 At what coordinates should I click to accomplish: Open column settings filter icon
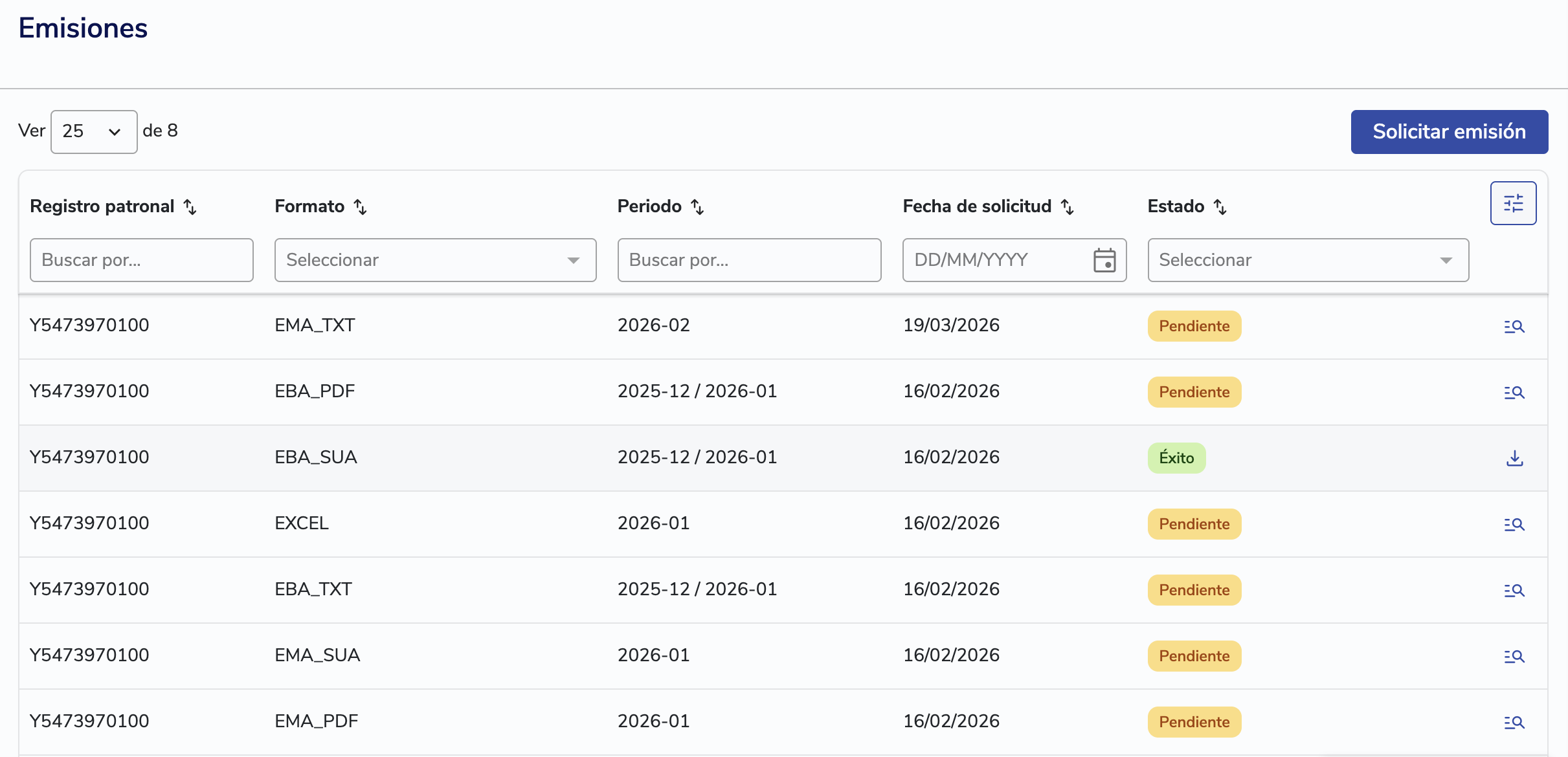point(1512,203)
